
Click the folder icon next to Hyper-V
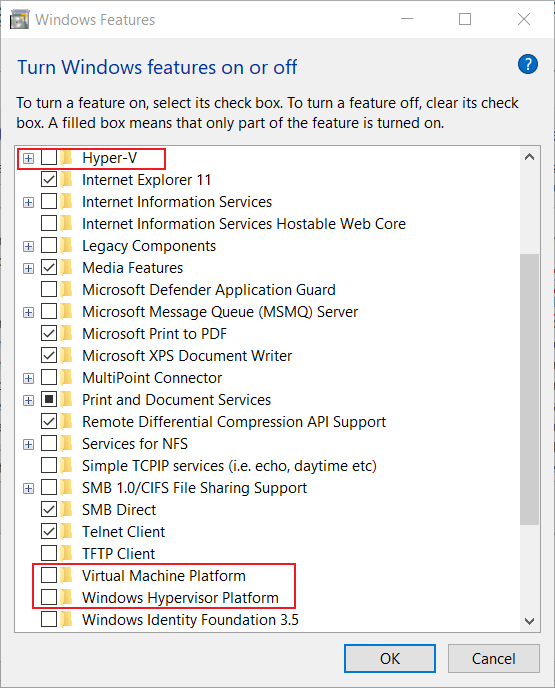click(67, 158)
